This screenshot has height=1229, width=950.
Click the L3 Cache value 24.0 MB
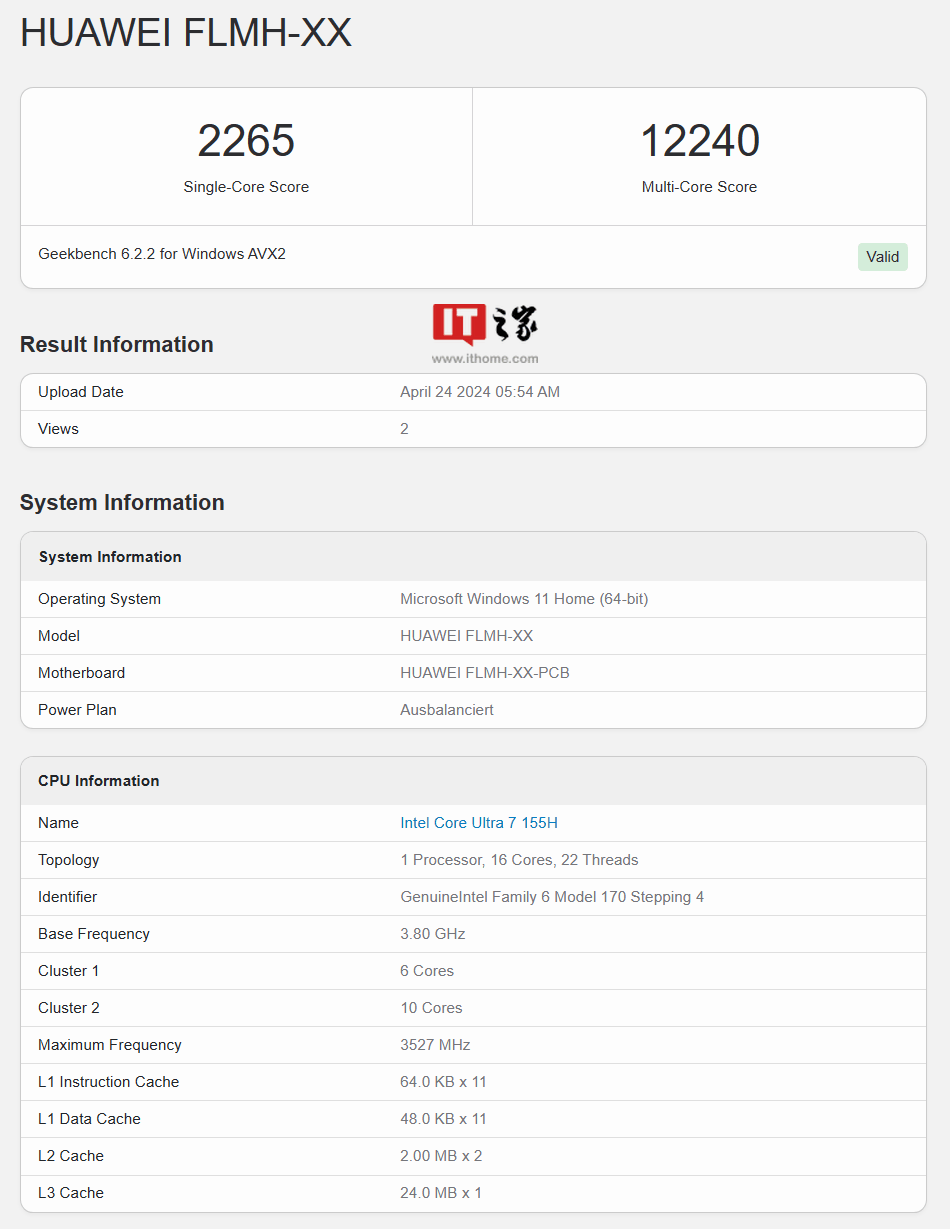pyautogui.click(x=441, y=1193)
